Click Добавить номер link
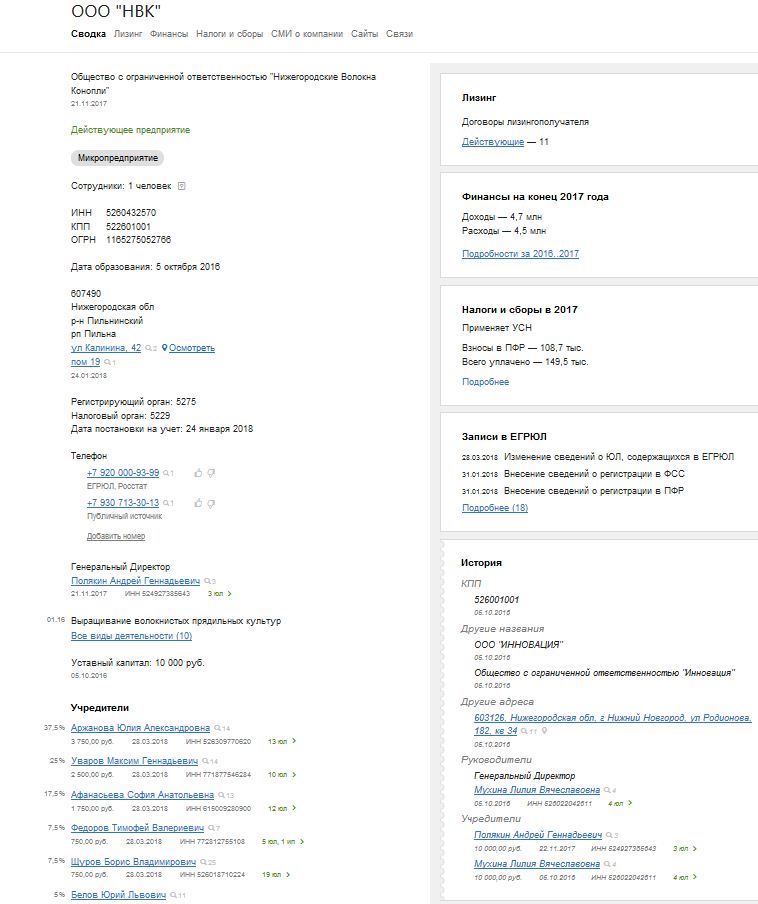This screenshot has height=904, width=758. pyautogui.click(x=116, y=536)
